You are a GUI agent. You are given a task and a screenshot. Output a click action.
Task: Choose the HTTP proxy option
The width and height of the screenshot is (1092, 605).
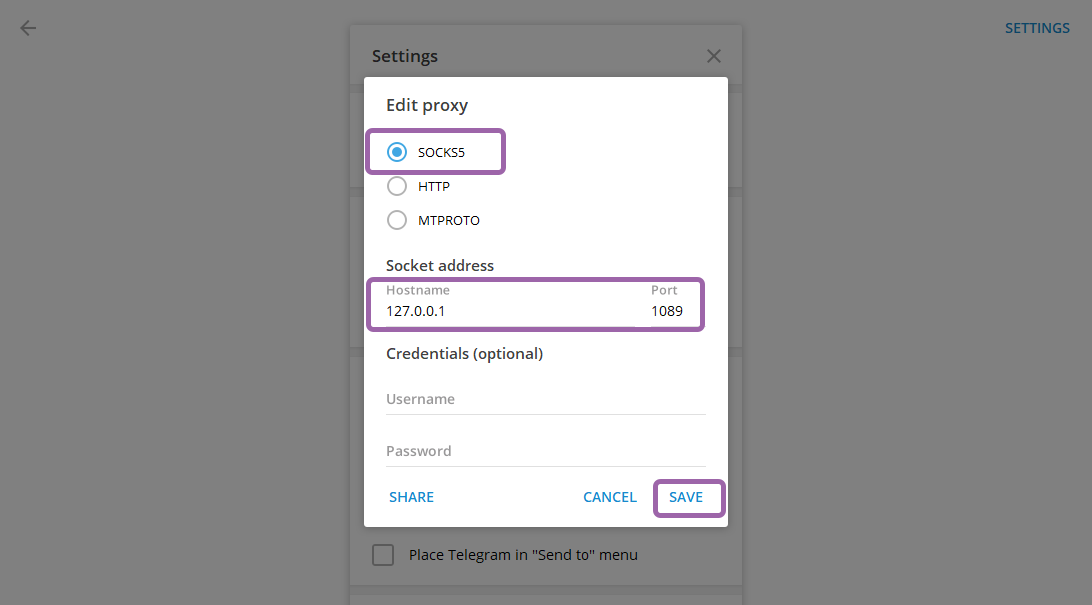pyautogui.click(x=397, y=186)
